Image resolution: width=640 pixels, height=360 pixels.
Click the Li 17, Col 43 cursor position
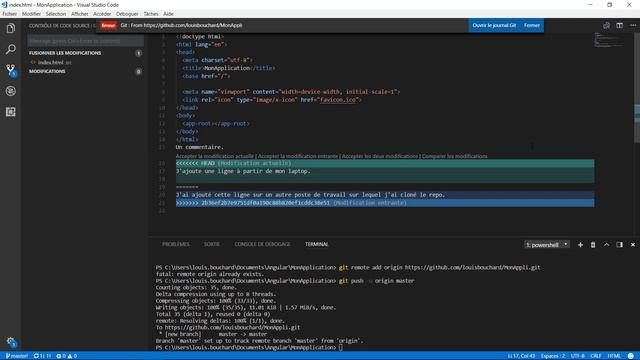click(x=521, y=356)
